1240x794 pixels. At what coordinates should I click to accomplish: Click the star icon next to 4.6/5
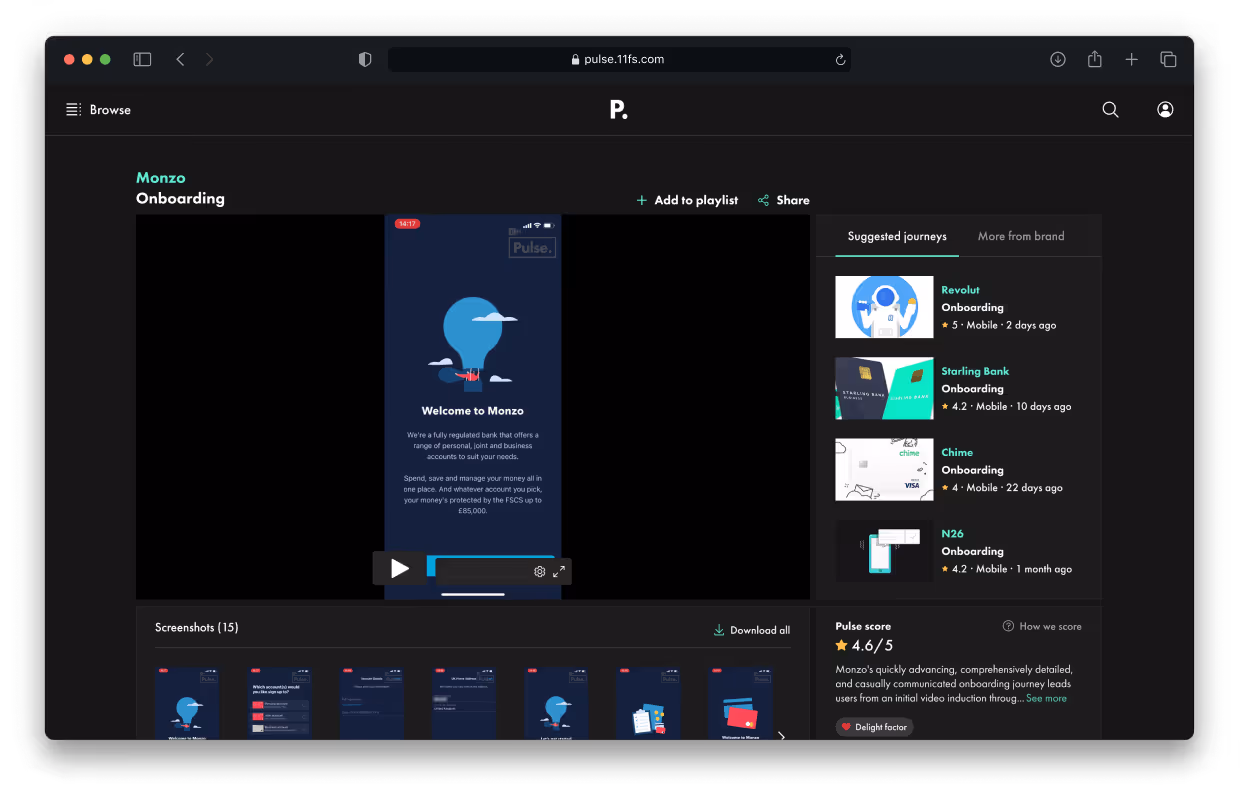(842, 646)
